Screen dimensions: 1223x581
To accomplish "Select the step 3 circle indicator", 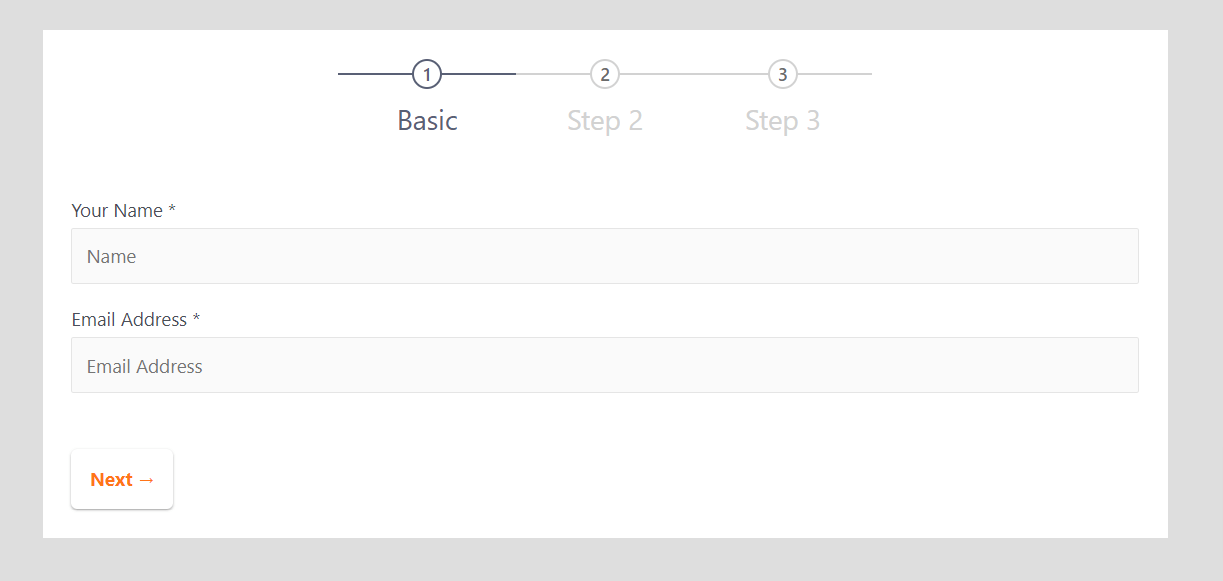I will click(783, 74).
